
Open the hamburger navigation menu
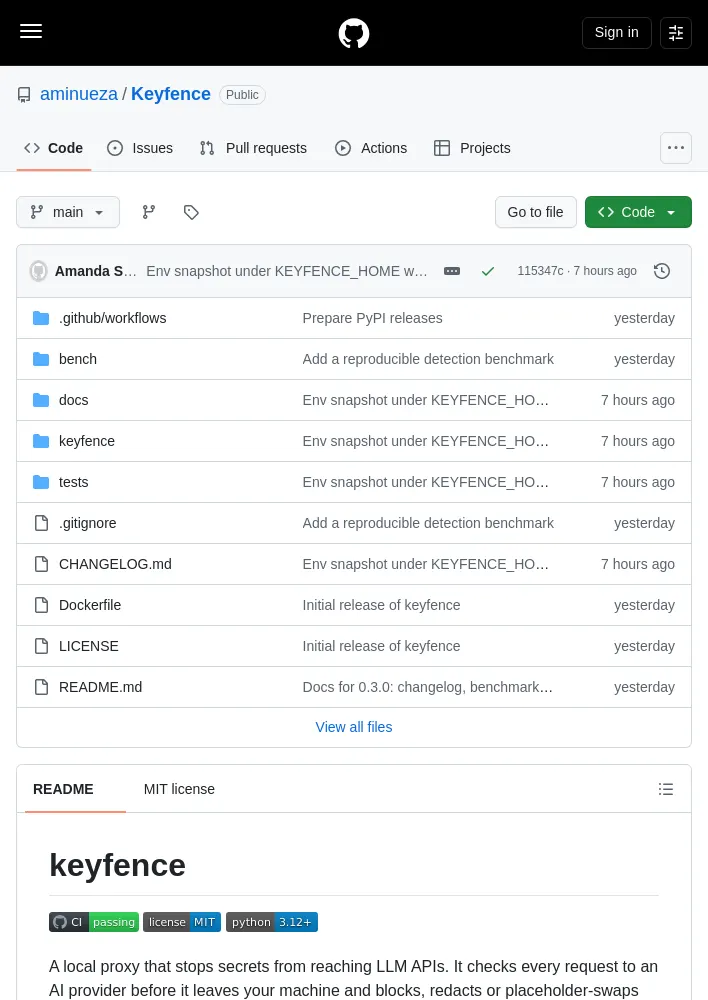click(x=31, y=31)
